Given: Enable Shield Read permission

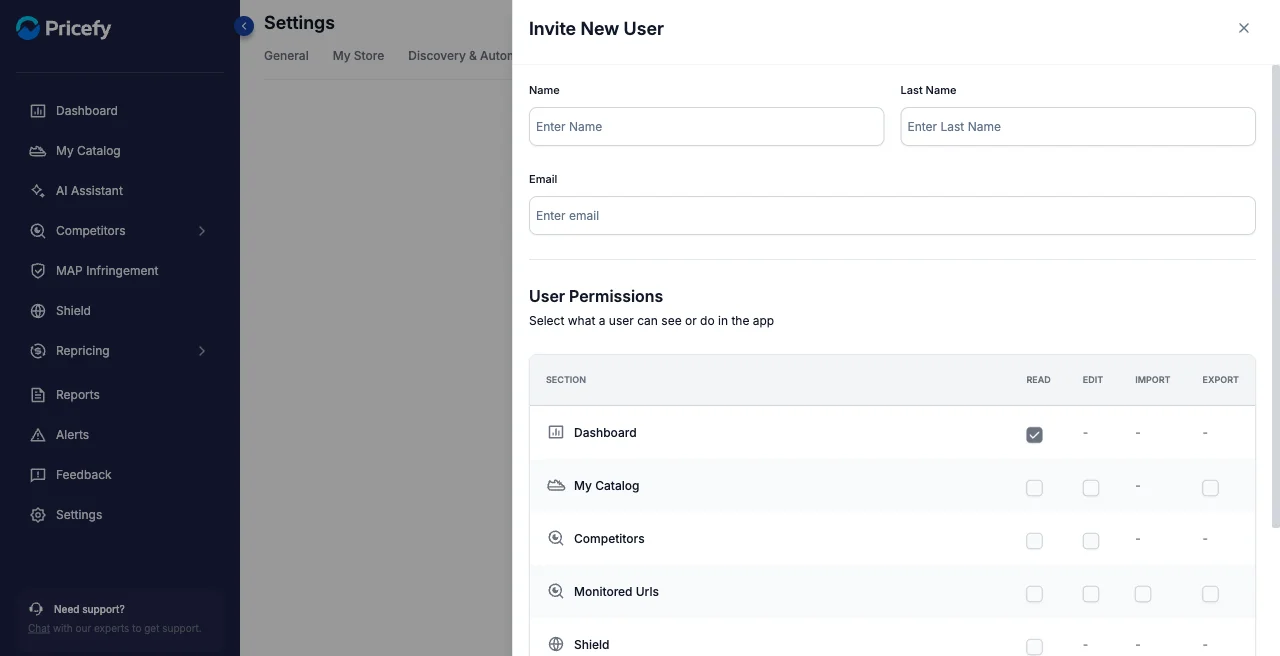Looking at the screenshot, I should click(x=1034, y=647).
